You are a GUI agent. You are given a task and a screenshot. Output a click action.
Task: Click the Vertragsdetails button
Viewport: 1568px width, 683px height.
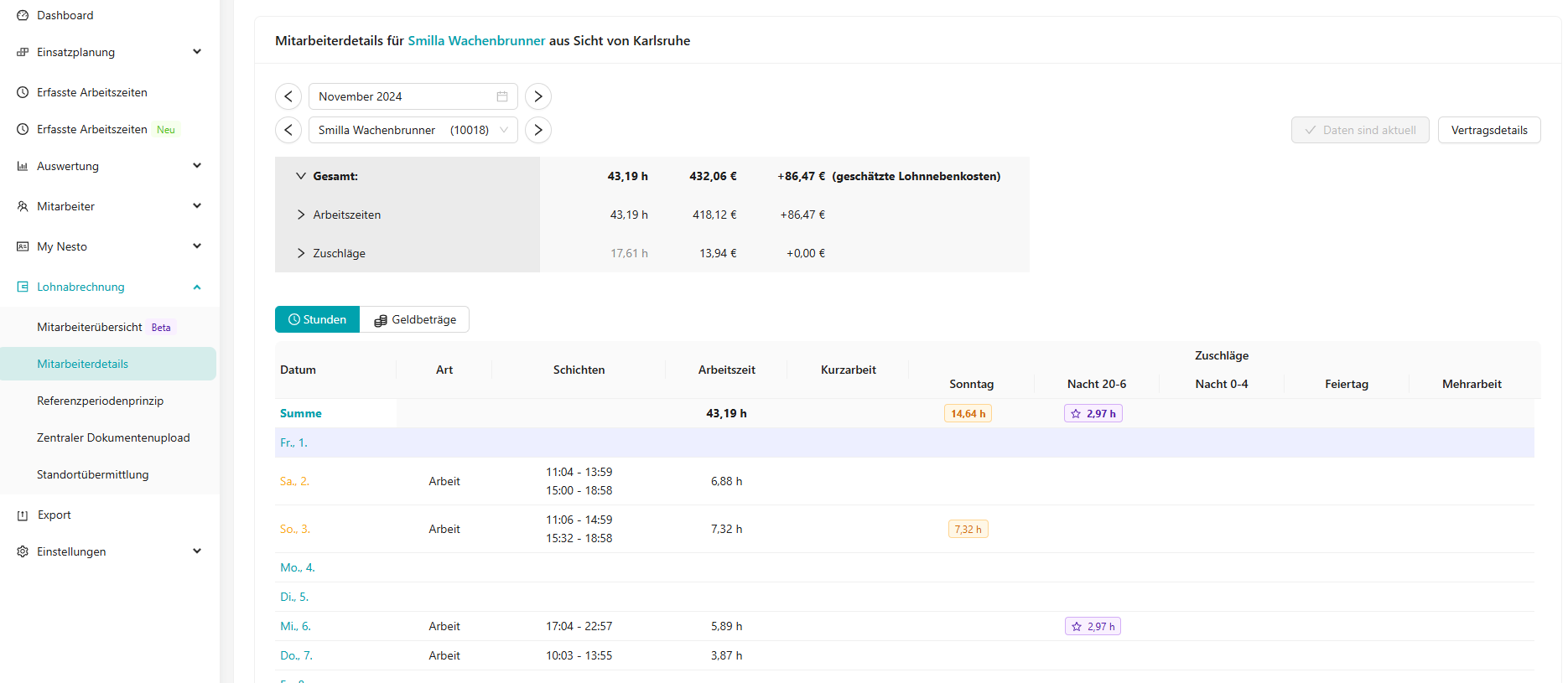(x=1489, y=130)
